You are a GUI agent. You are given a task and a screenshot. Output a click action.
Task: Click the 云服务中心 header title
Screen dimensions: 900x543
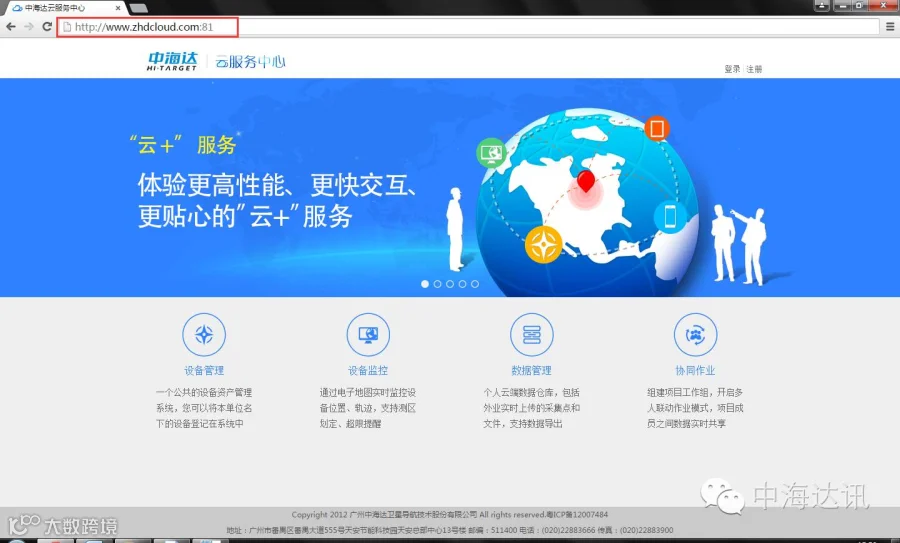(x=250, y=61)
